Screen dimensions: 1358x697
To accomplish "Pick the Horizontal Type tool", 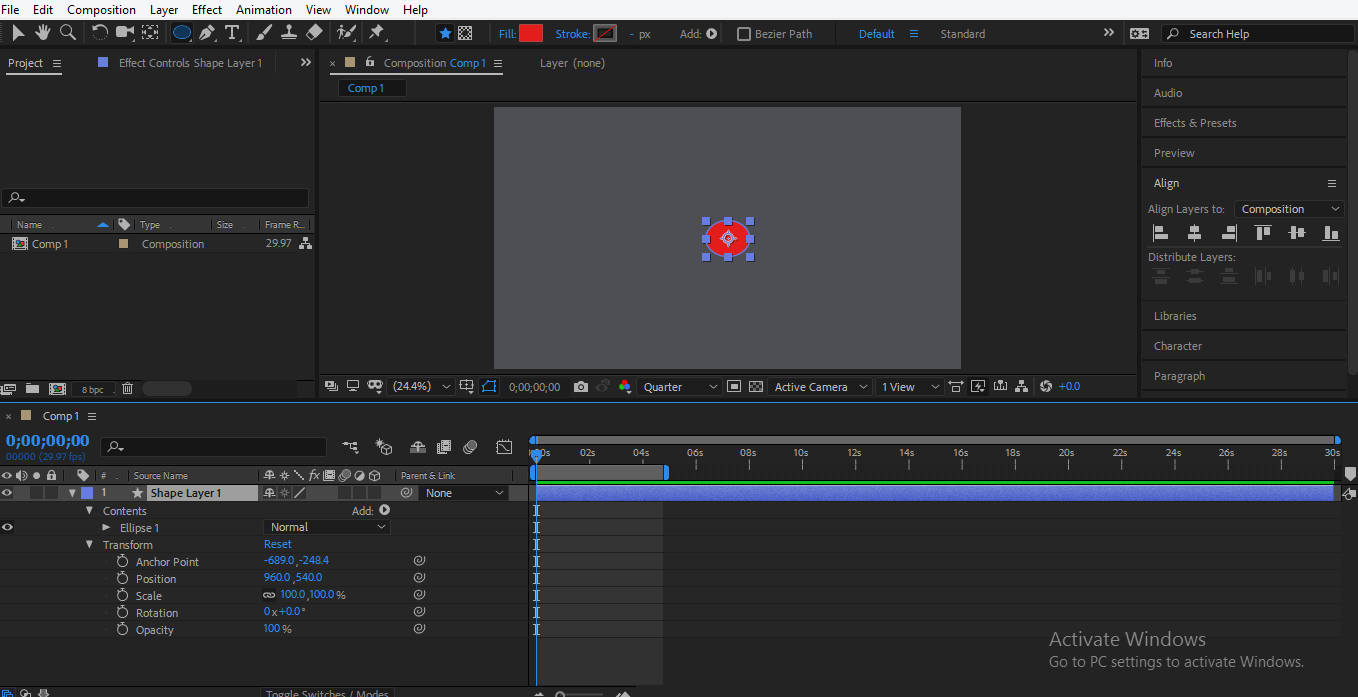I will click(232, 33).
